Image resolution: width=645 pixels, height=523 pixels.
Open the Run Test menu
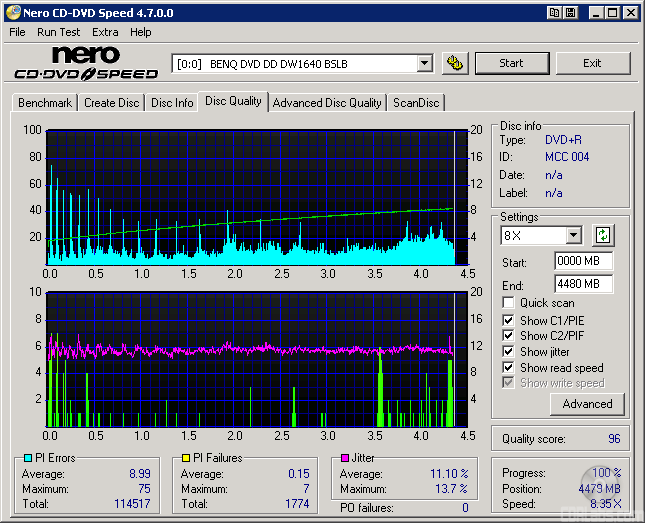[59, 32]
